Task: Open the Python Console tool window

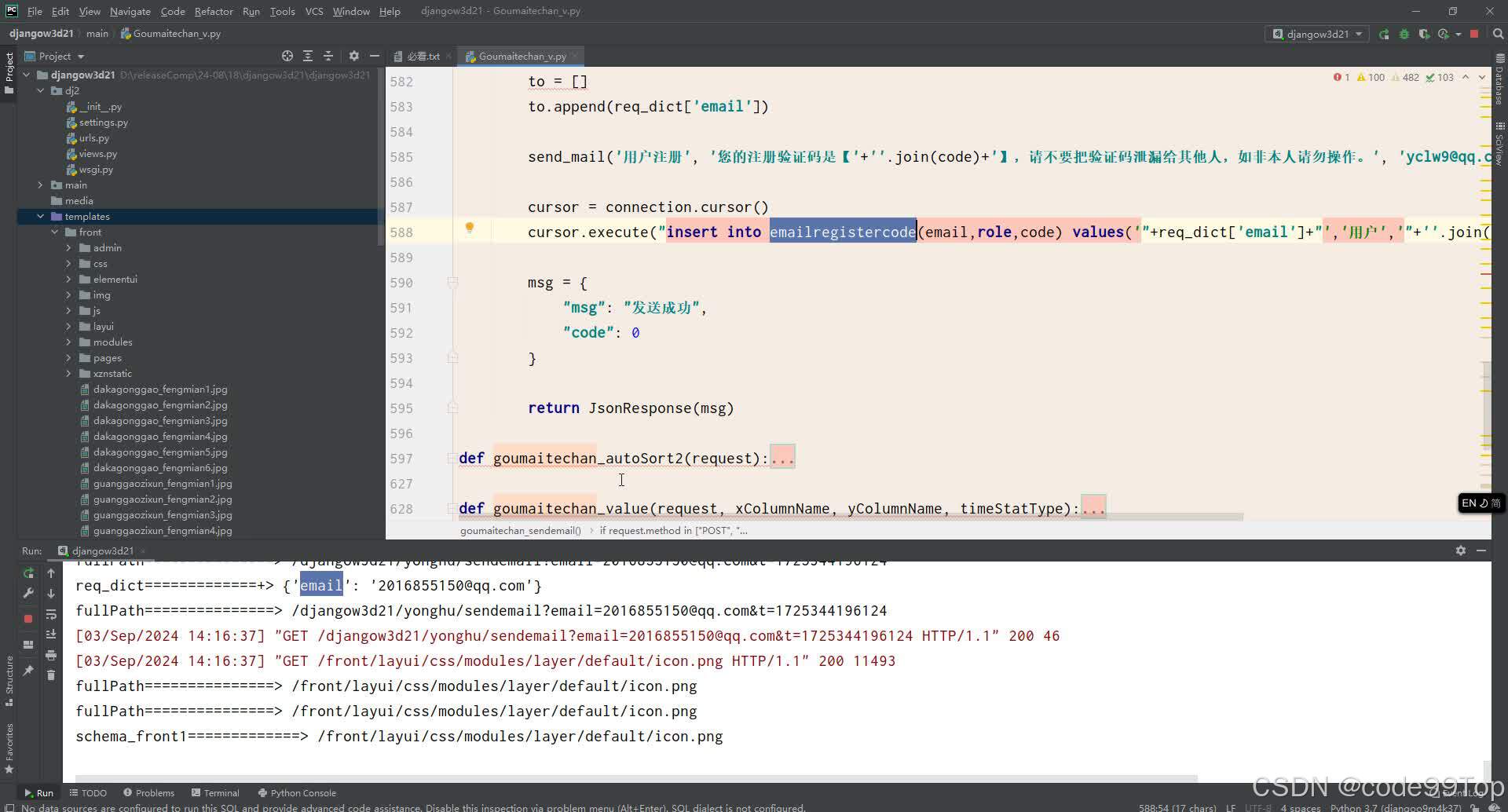Action: click(x=296, y=792)
